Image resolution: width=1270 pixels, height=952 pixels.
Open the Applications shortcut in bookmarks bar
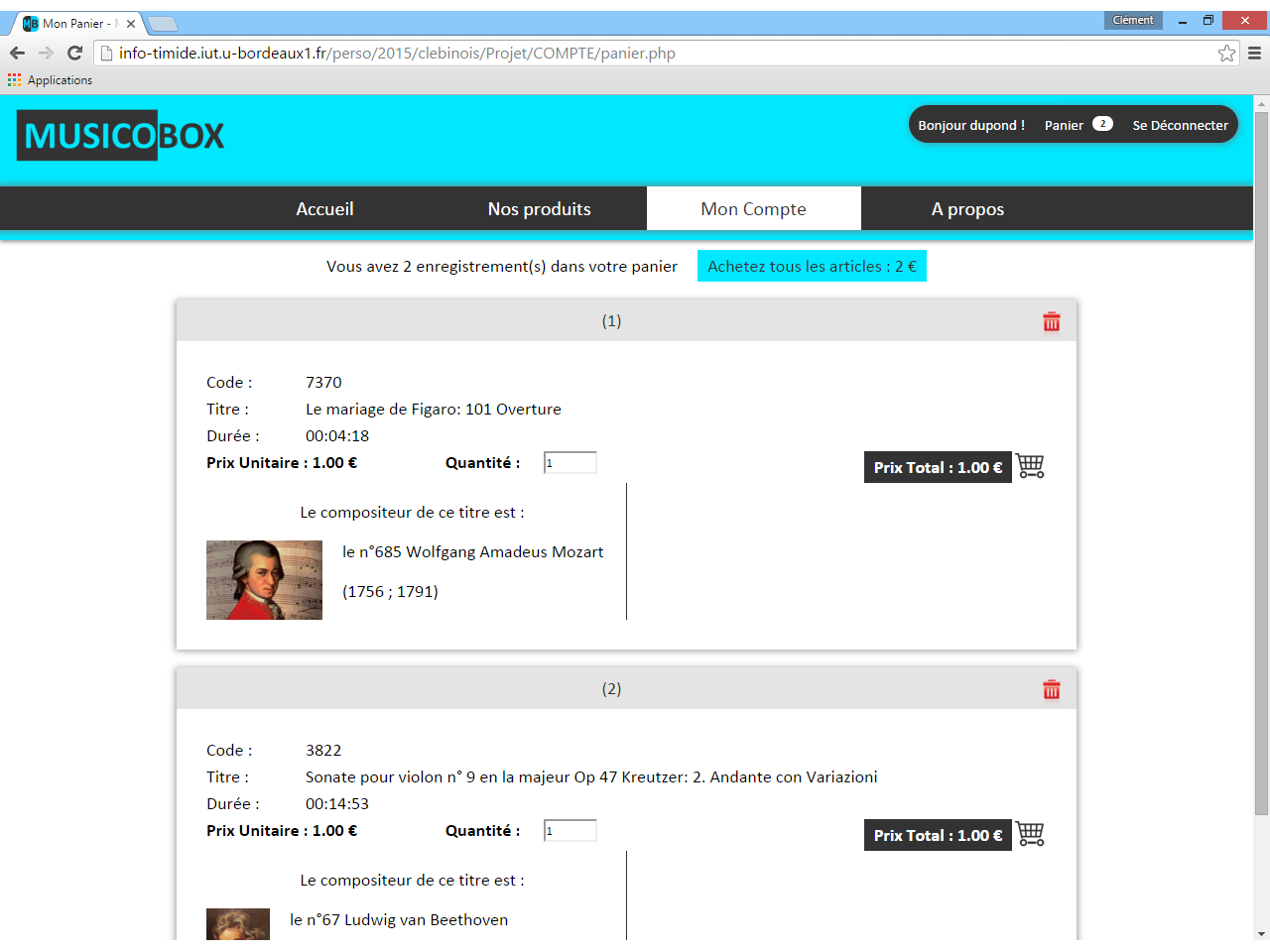click(51, 80)
